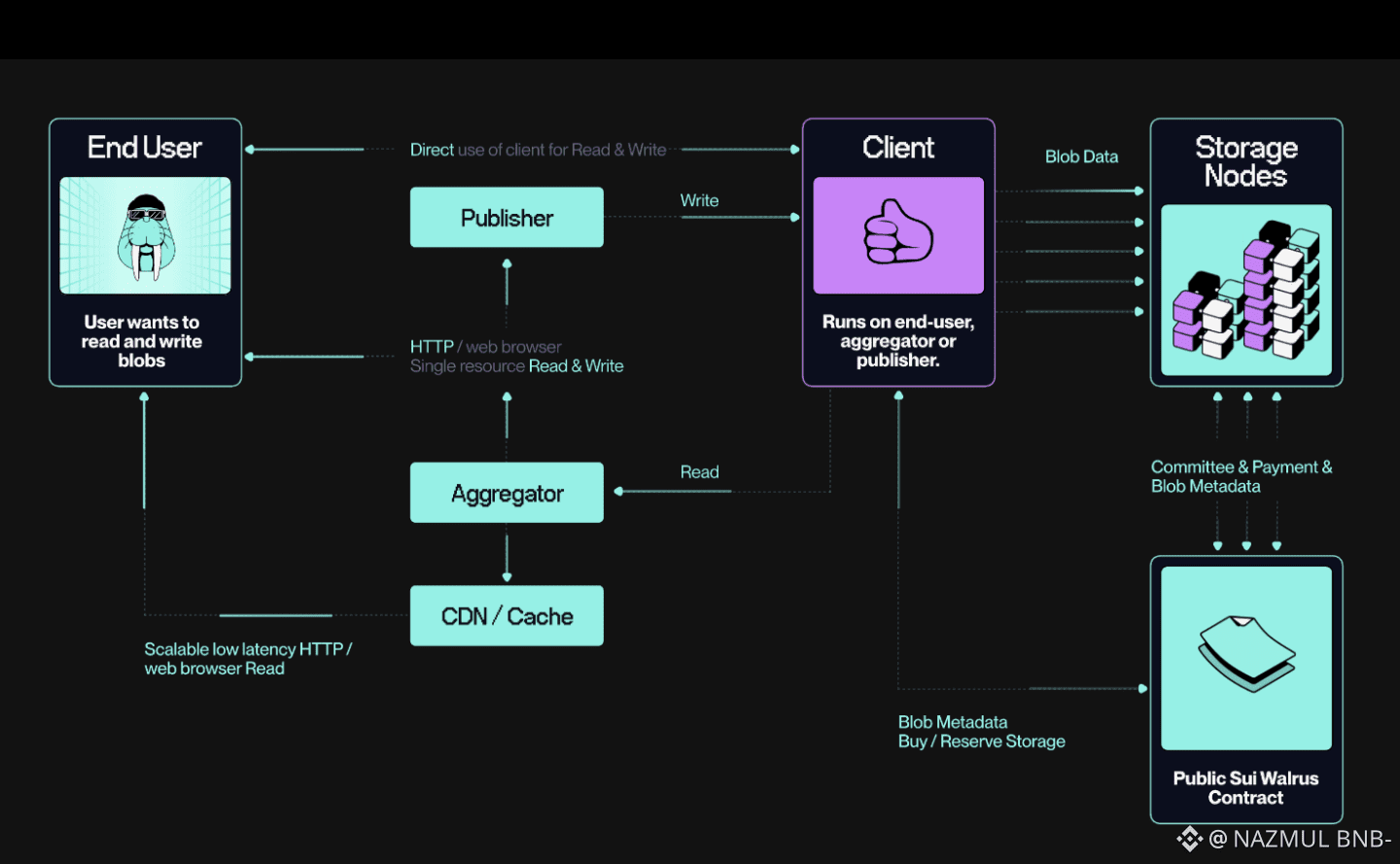Select the Aggregator box
The height and width of the screenshot is (864, 1400).
point(507,493)
